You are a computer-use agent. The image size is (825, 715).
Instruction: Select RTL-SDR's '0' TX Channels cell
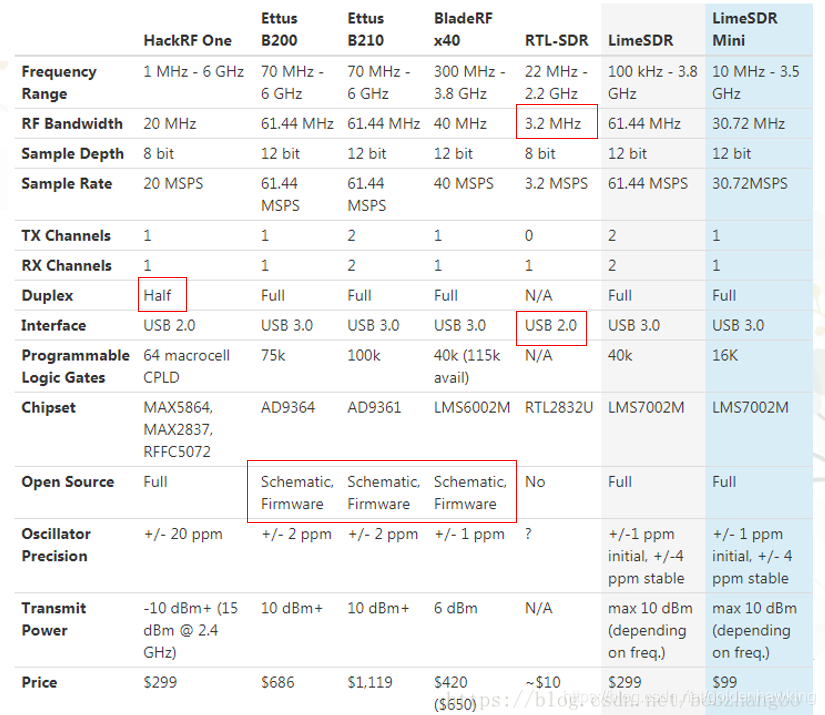tap(529, 236)
